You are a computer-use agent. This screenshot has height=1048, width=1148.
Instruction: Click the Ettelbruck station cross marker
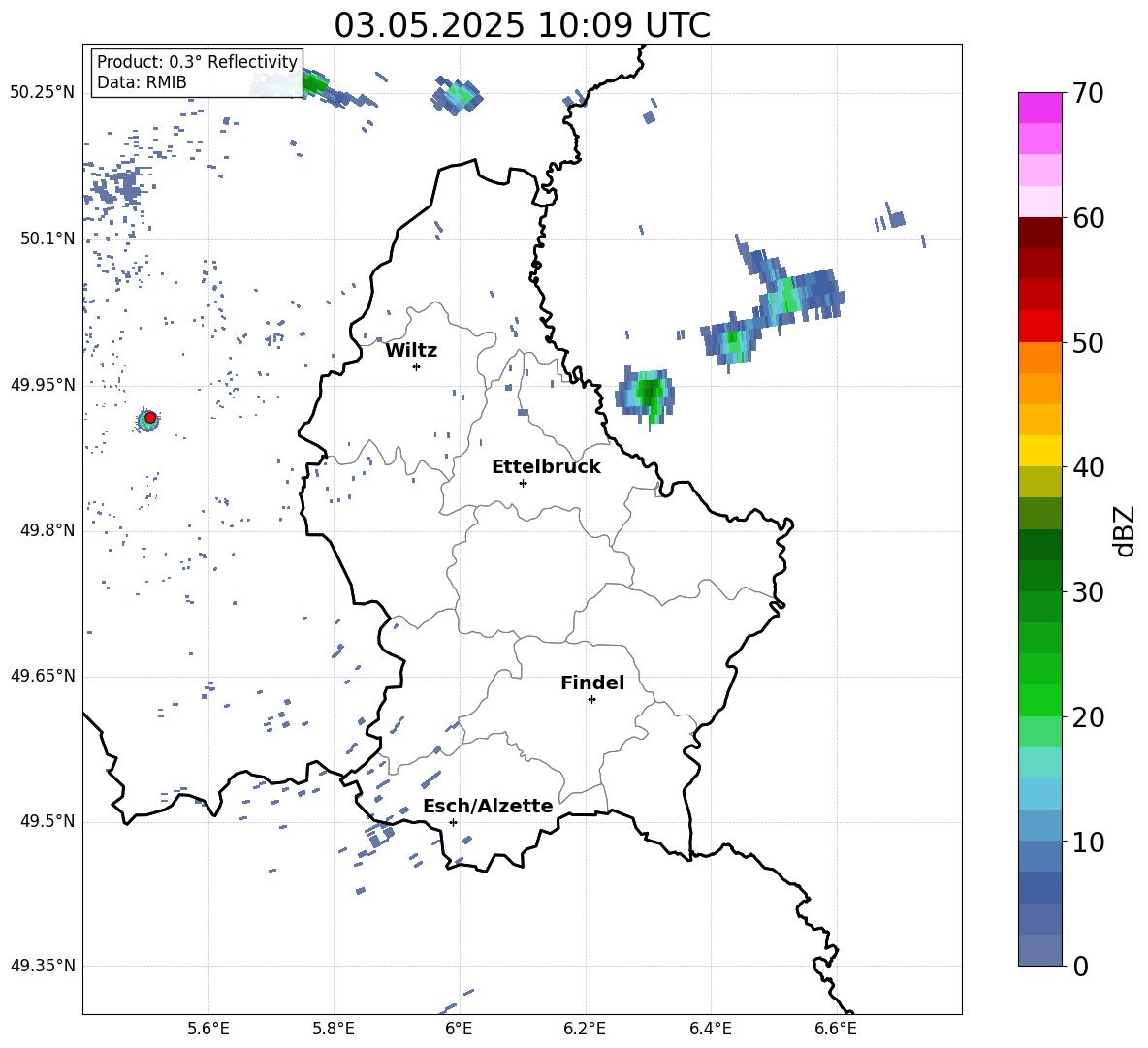click(x=523, y=483)
